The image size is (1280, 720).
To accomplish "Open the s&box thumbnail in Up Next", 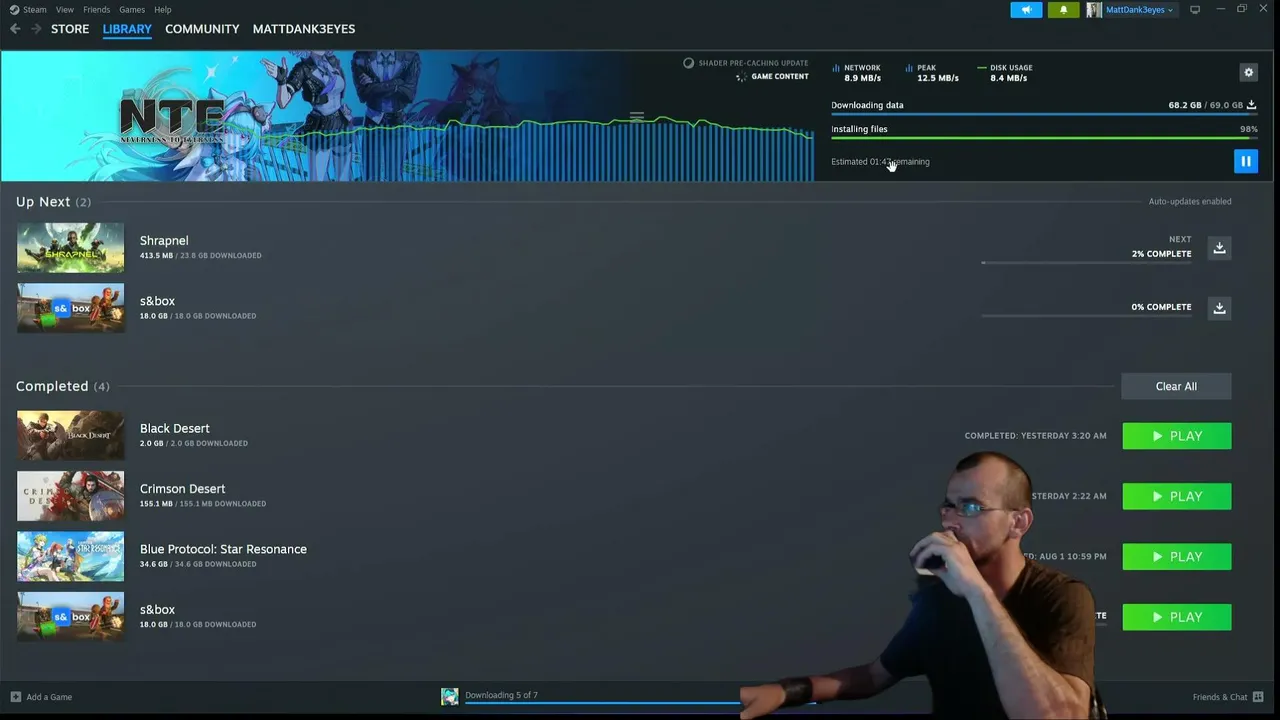I will coord(70,308).
